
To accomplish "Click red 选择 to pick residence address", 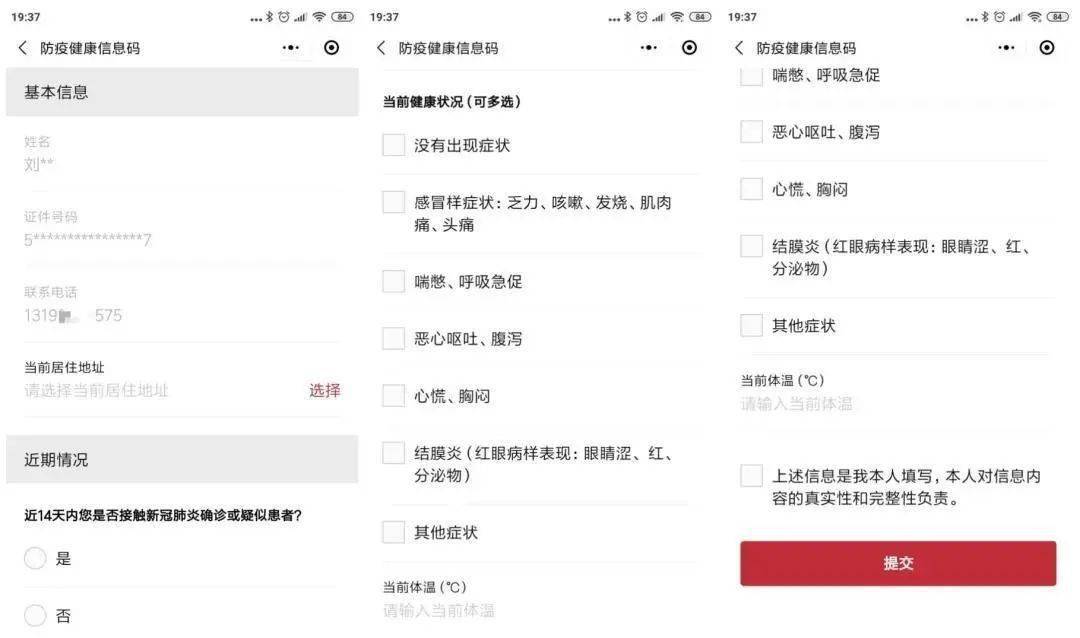I will pos(324,391).
